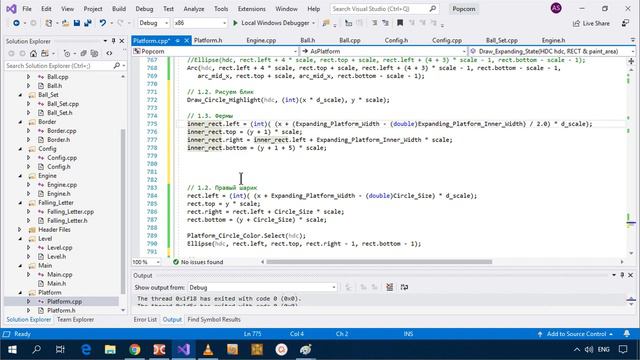
Task: Click the Solution Explorer vertical scrollbar
Action: click(x=123, y=211)
